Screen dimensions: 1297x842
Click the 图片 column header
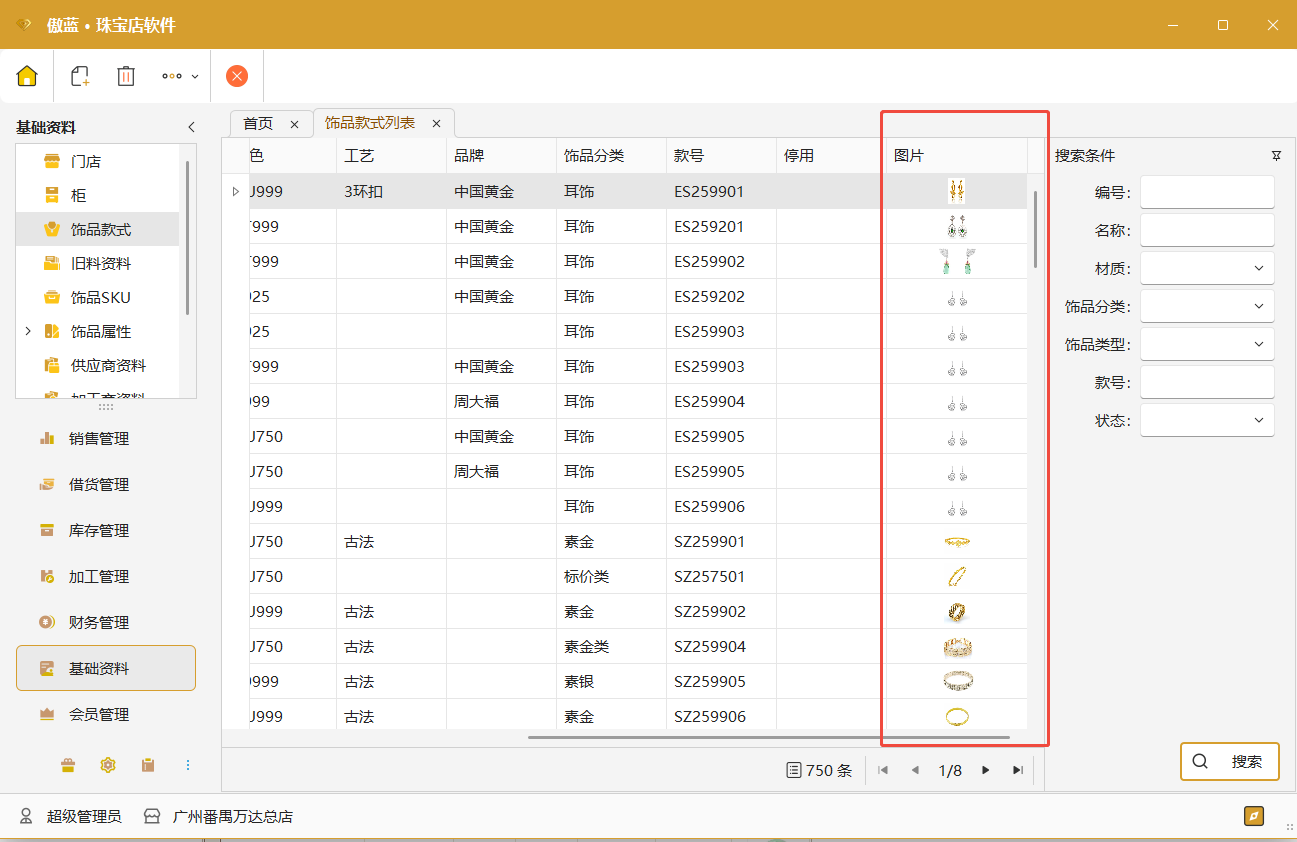tap(957, 156)
